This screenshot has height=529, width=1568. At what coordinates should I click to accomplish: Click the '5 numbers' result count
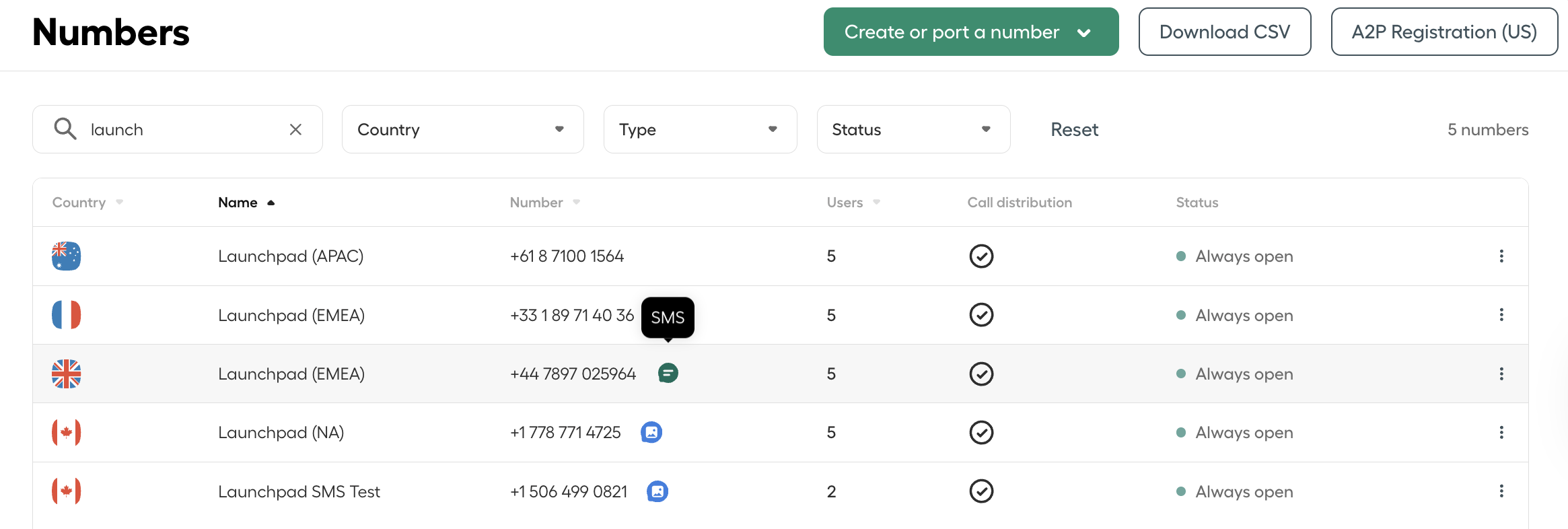(1488, 129)
